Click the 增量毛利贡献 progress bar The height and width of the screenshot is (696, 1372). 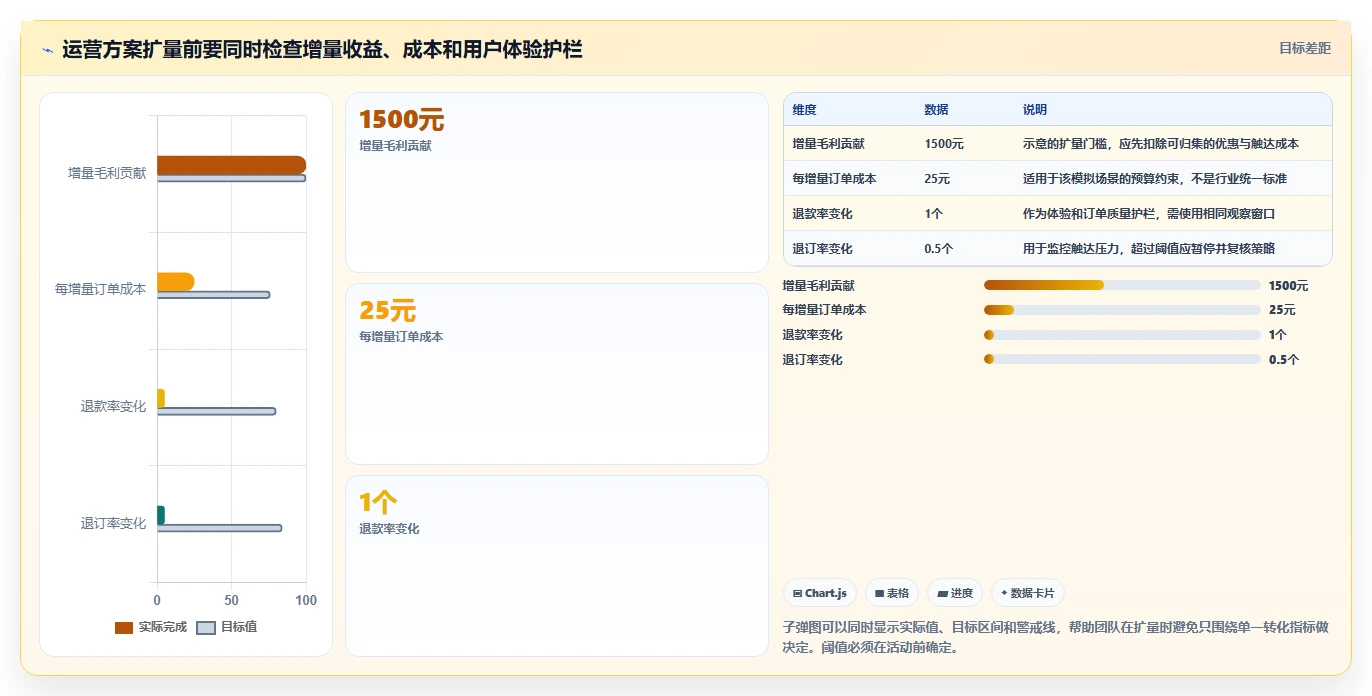tap(1122, 286)
